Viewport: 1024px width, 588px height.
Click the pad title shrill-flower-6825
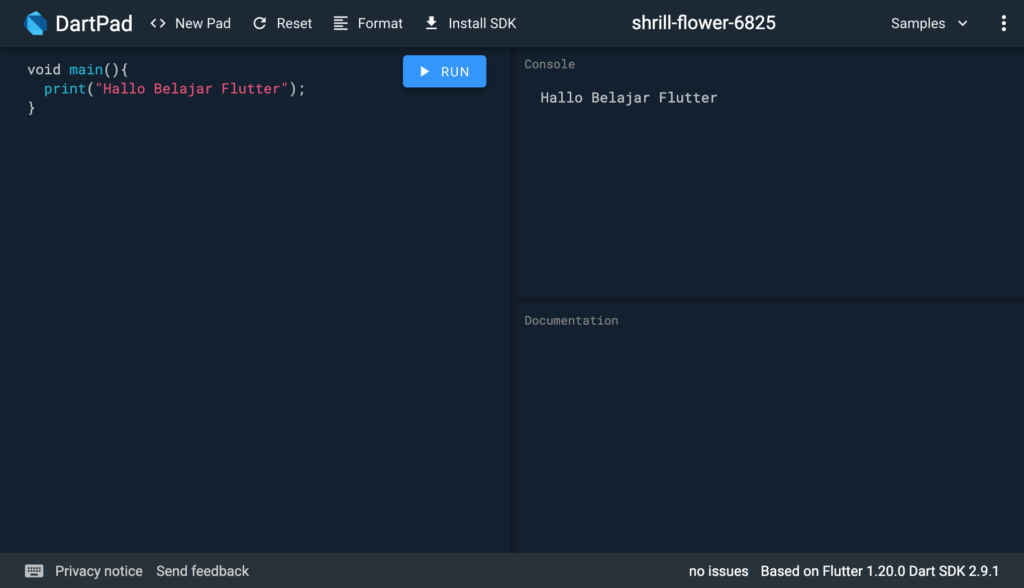click(x=703, y=23)
